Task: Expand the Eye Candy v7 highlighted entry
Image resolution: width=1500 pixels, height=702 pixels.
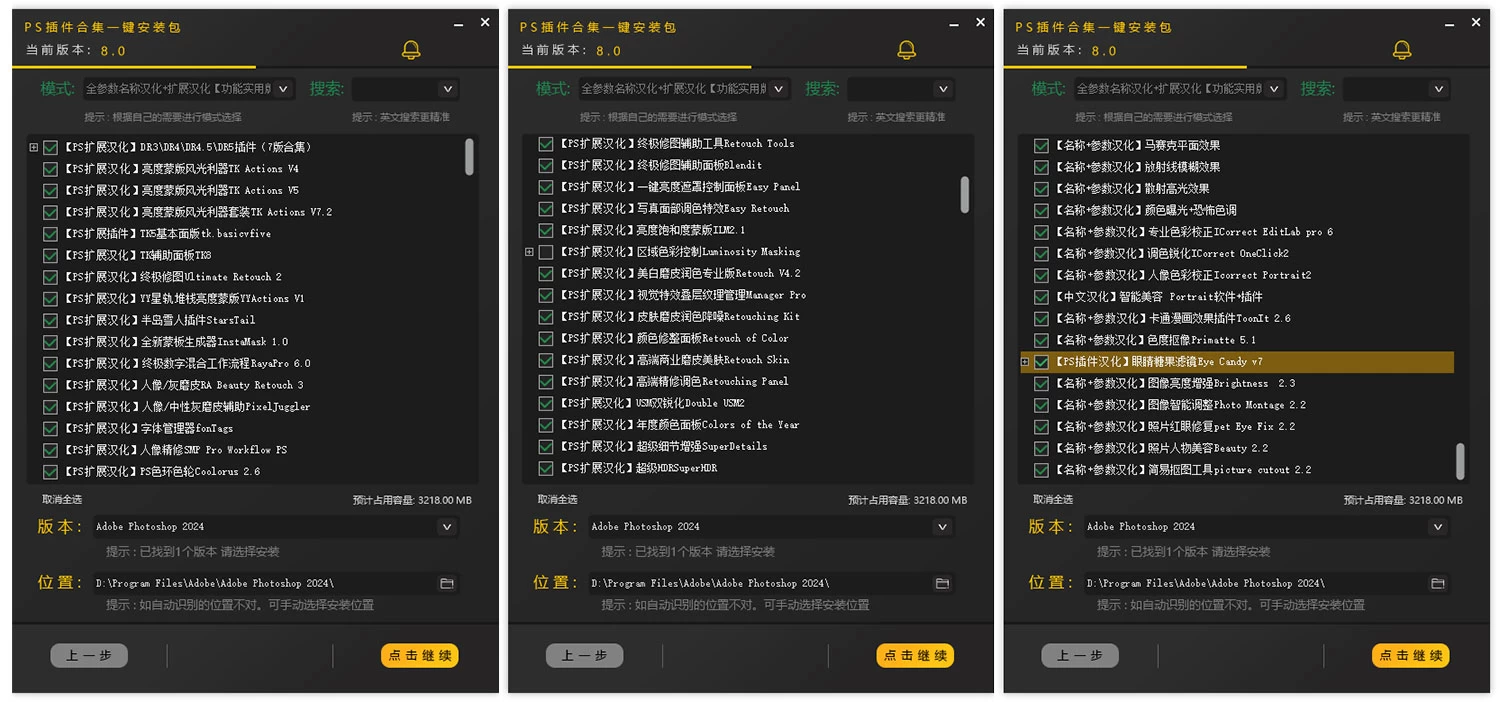Action: pos(1024,361)
